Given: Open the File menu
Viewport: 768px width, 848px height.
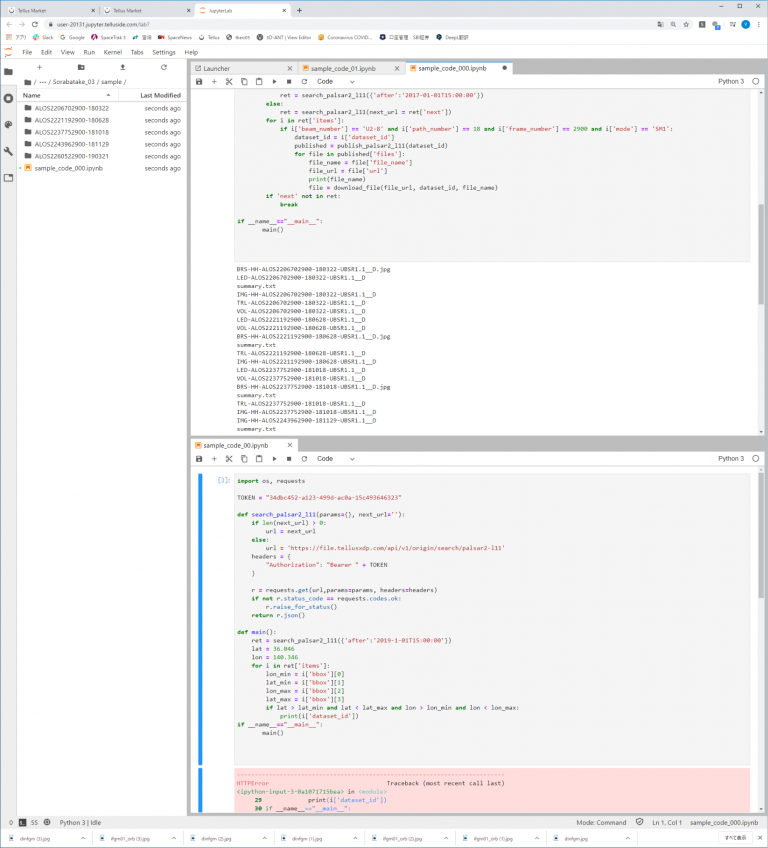Looking at the screenshot, I should pos(27,52).
